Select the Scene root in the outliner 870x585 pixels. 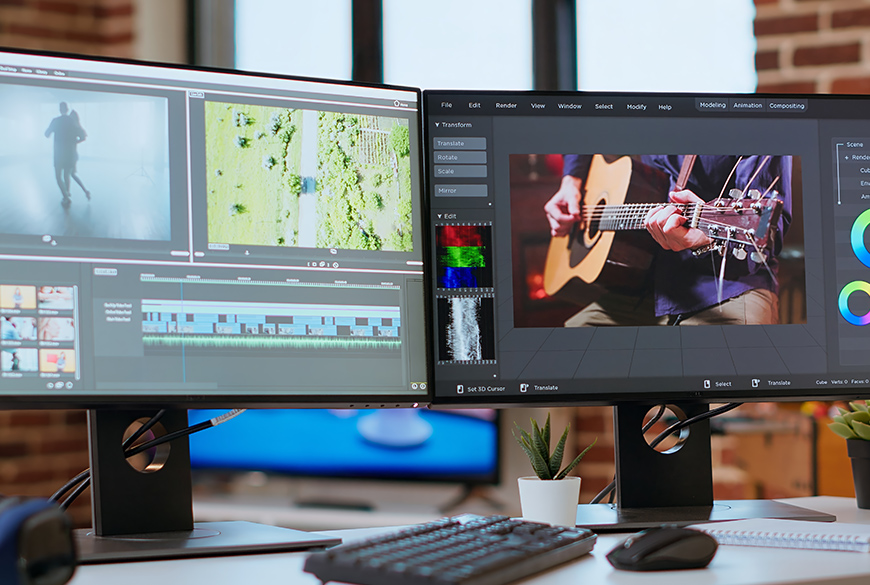click(854, 144)
